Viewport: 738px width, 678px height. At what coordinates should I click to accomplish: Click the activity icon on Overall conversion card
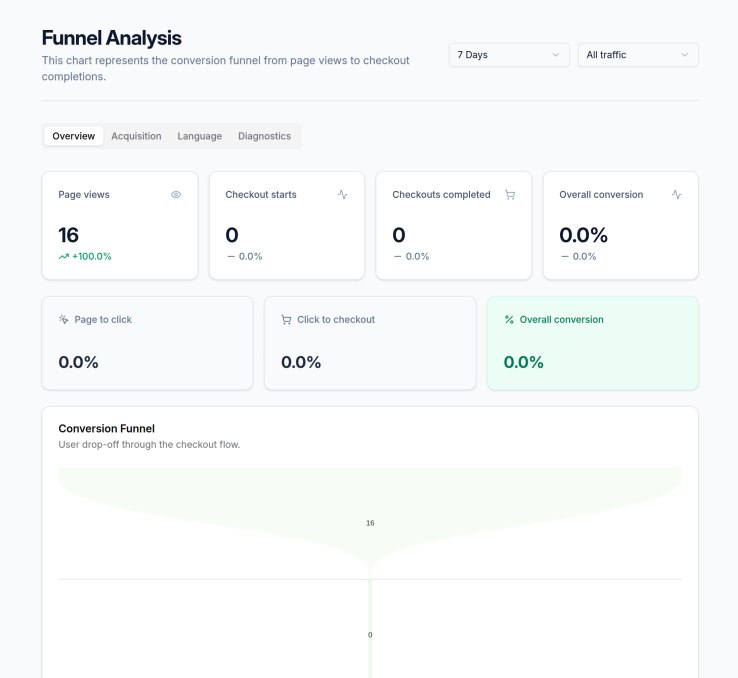tap(677, 195)
